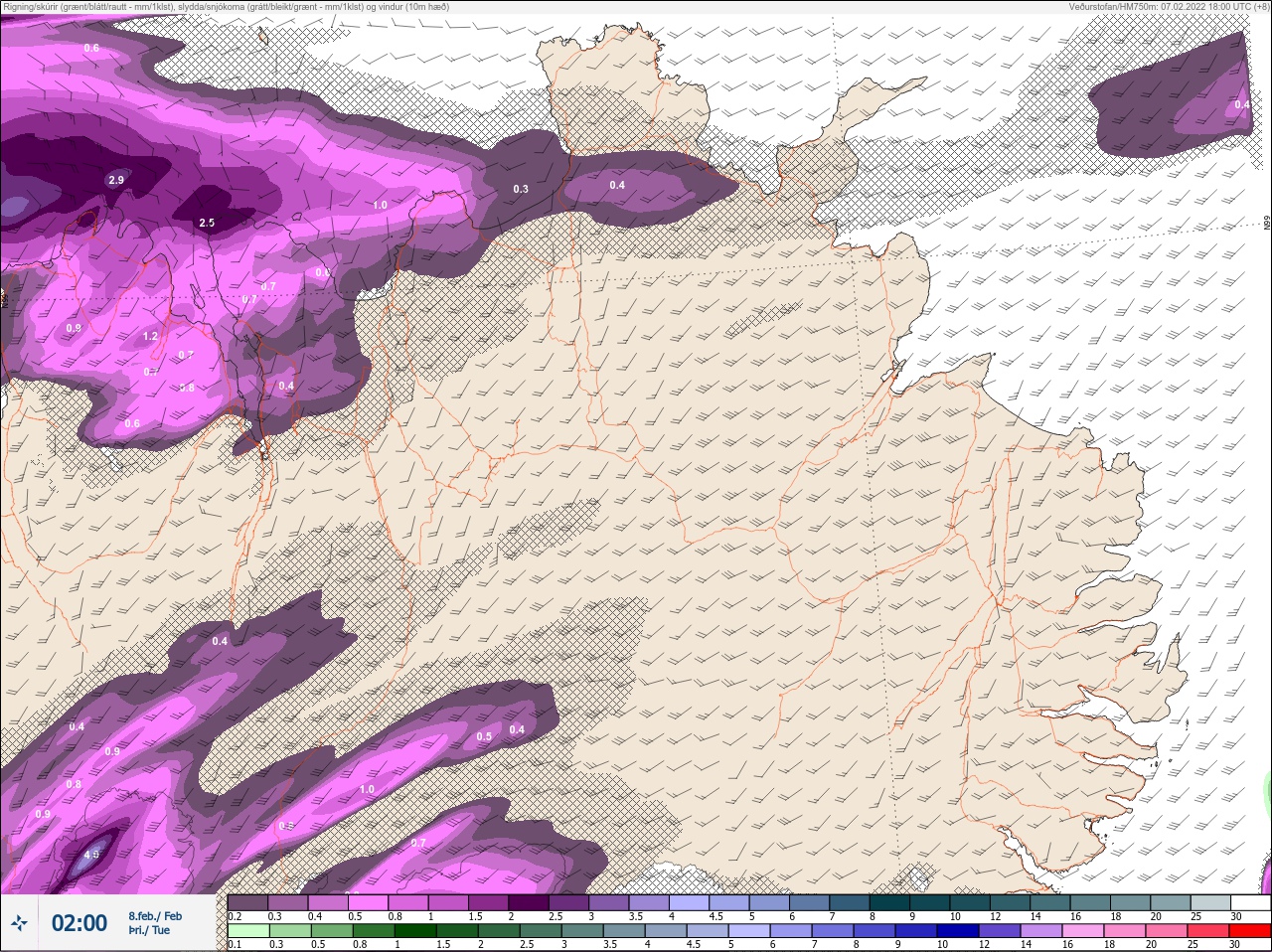Click the 2.9 precipitation value on the map

(x=116, y=180)
